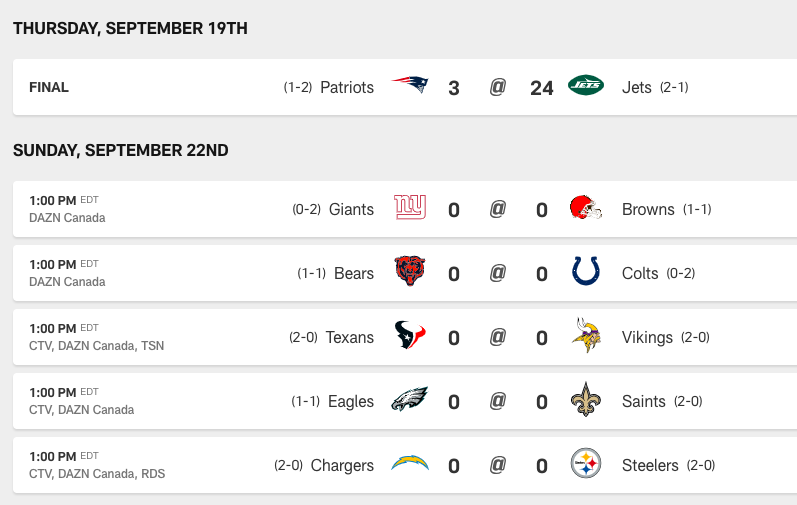This screenshot has width=797, height=505.
Task: Open the Chargers team name link
Action: coord(342,465)
